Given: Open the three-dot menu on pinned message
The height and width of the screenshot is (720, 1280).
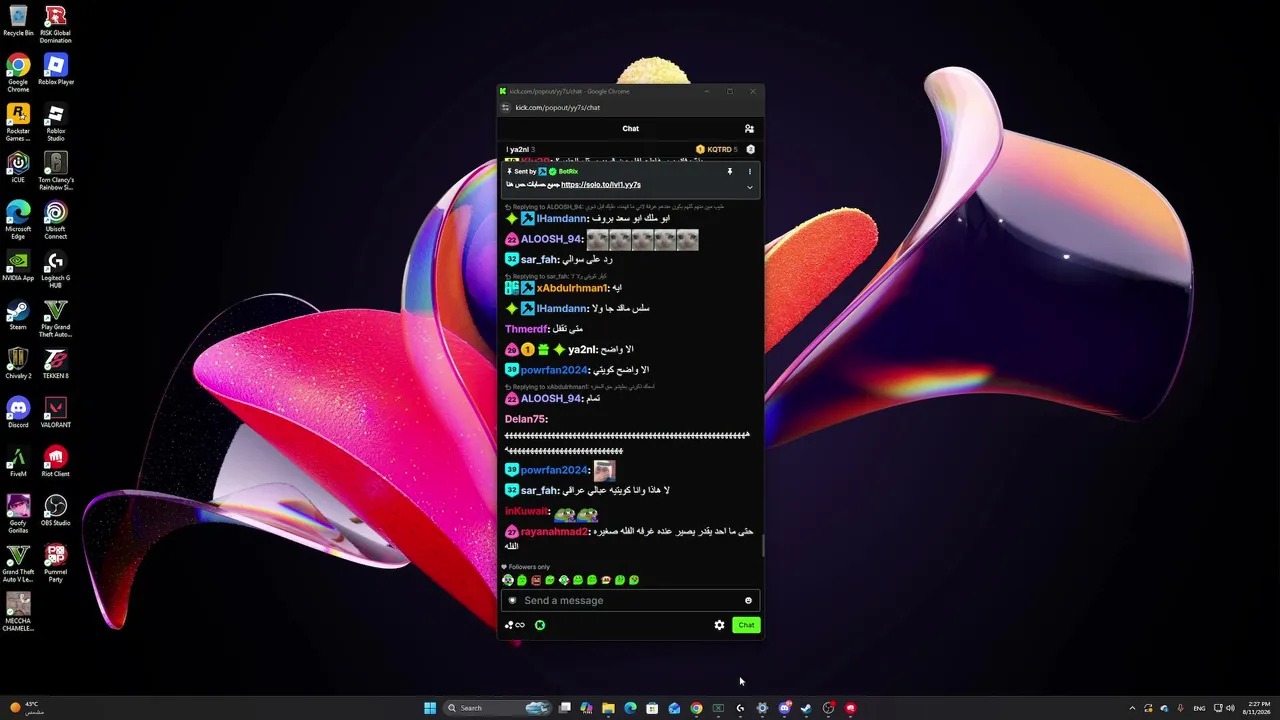Looking at the screenshot, I should (x=749, y=171).
